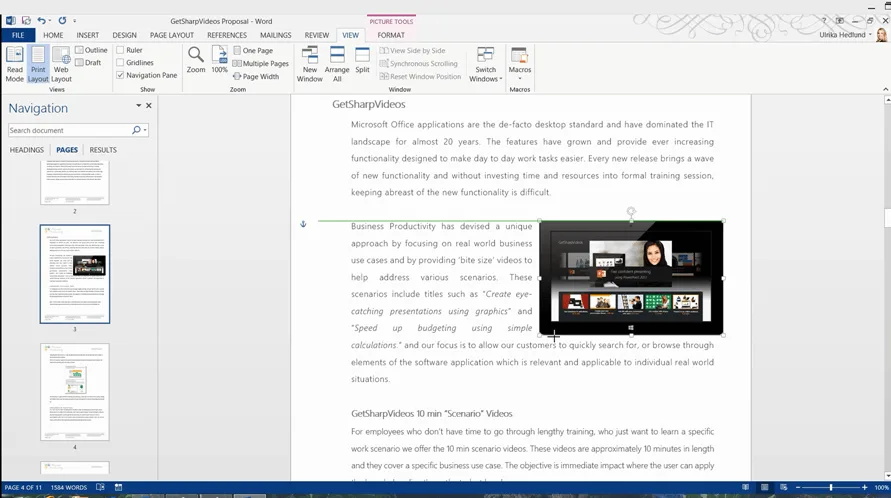Switch to Outline view
The width and height of the screenshot is (891, 498).
point(91,50)
